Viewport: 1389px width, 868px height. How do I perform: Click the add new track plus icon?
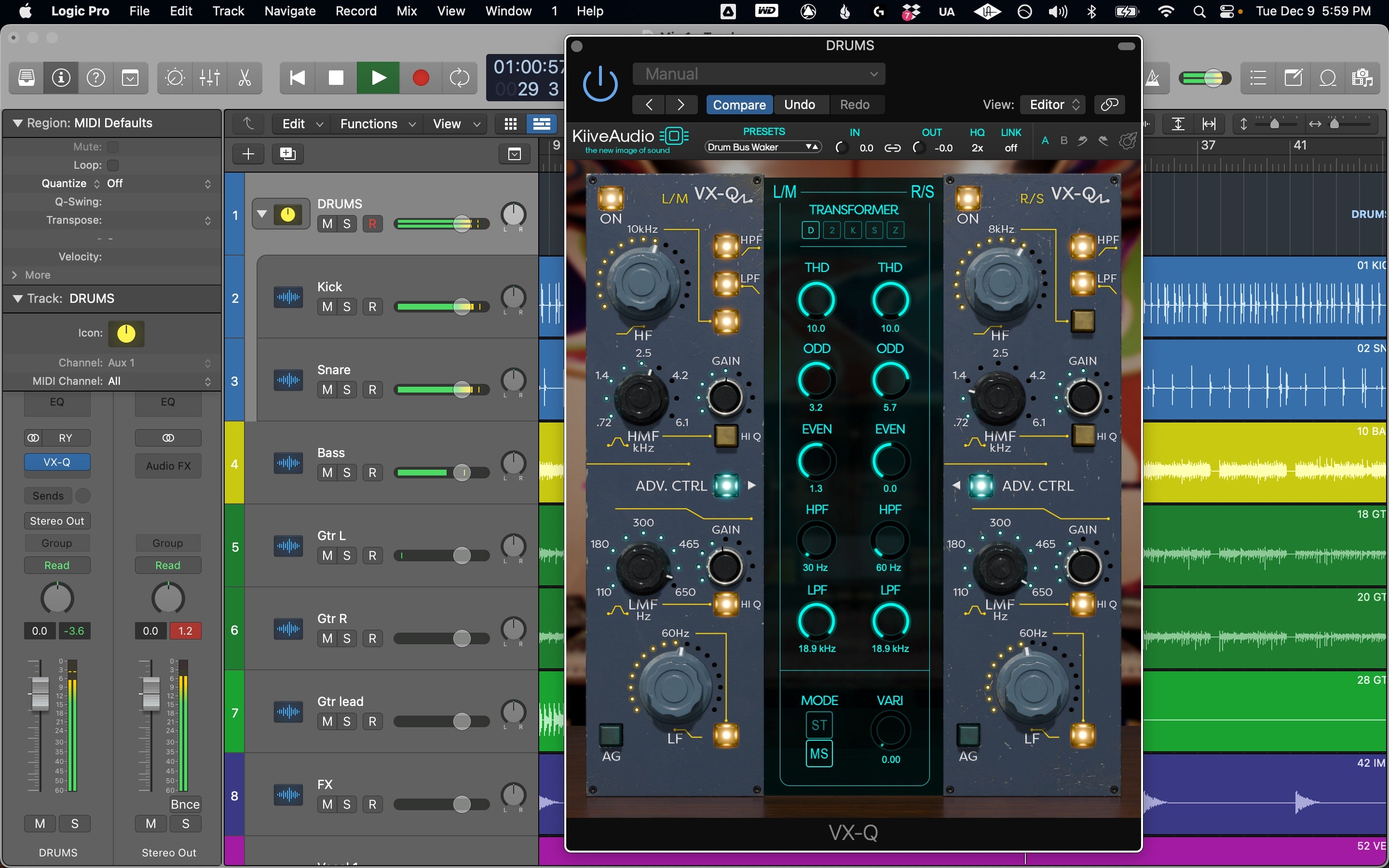[248, 154]
